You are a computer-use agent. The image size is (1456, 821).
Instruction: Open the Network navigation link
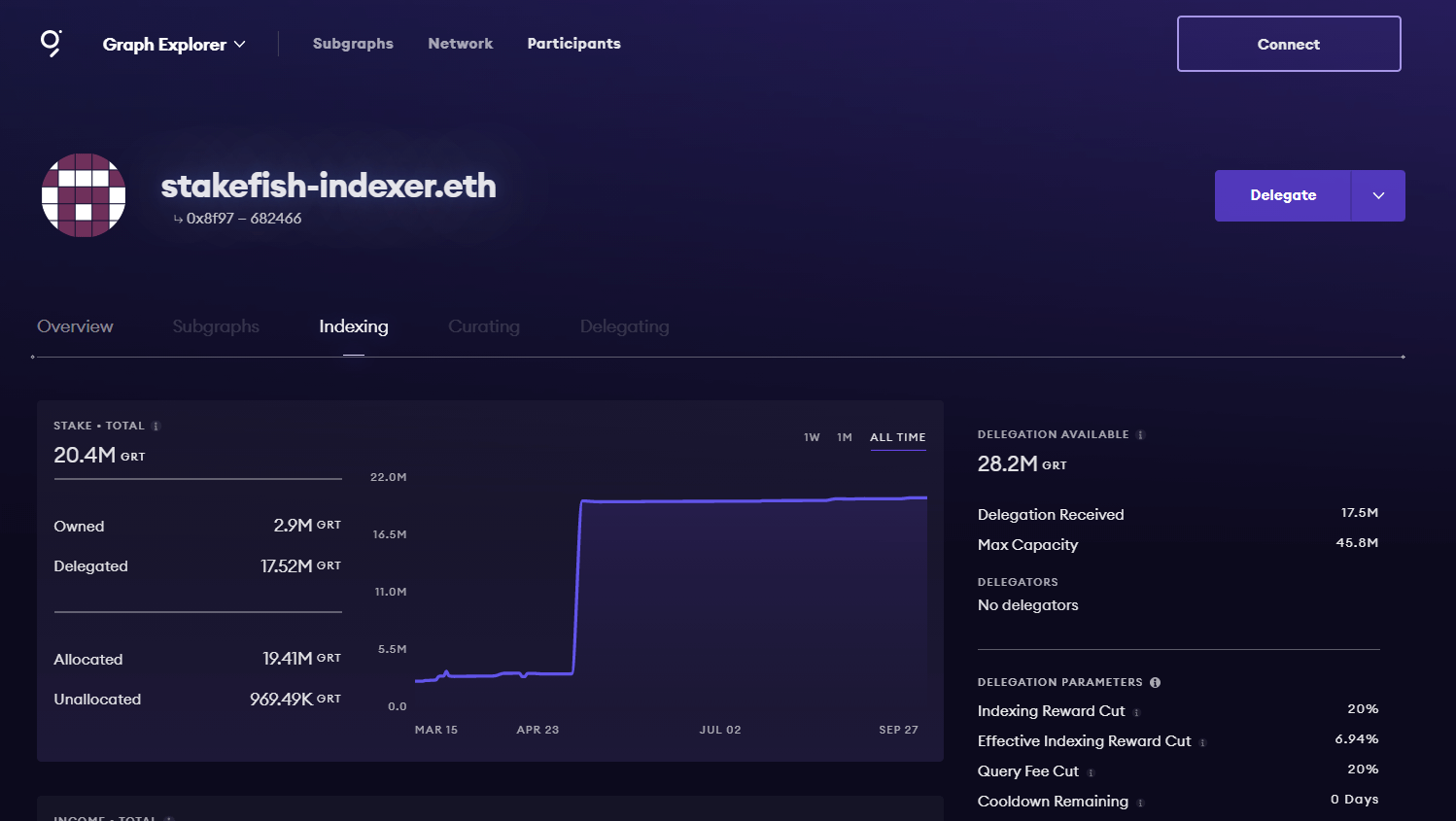[x=460, y=44]
